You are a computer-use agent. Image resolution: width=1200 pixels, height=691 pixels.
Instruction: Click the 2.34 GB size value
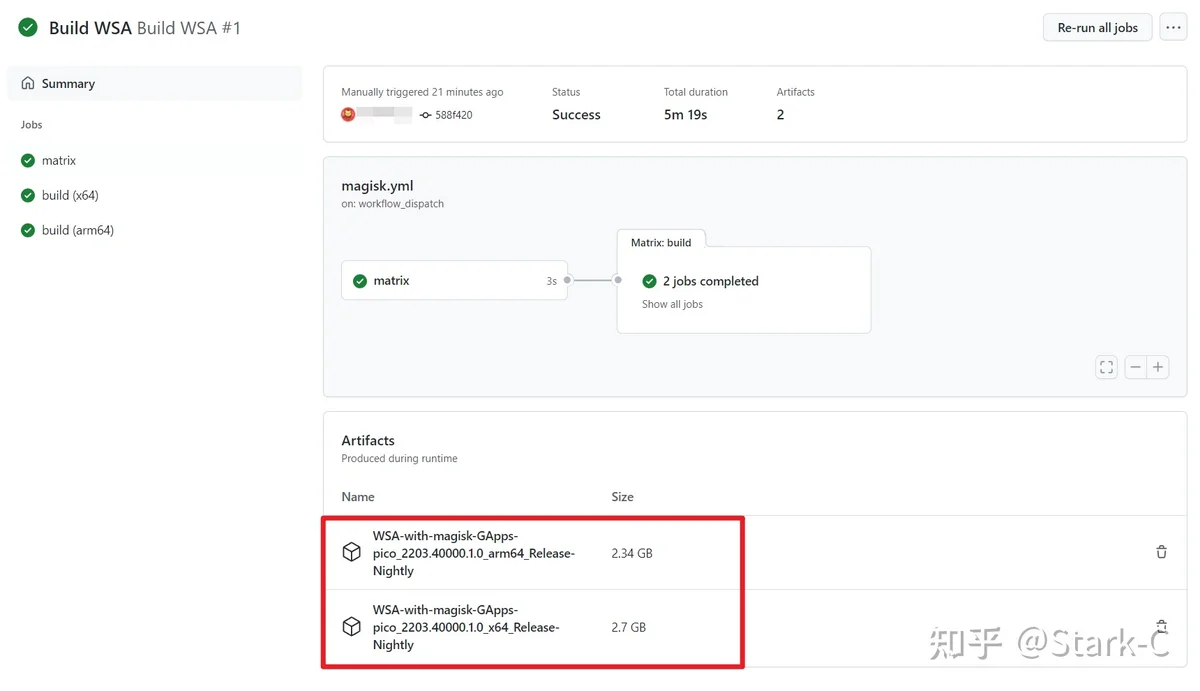pos(632,553)
